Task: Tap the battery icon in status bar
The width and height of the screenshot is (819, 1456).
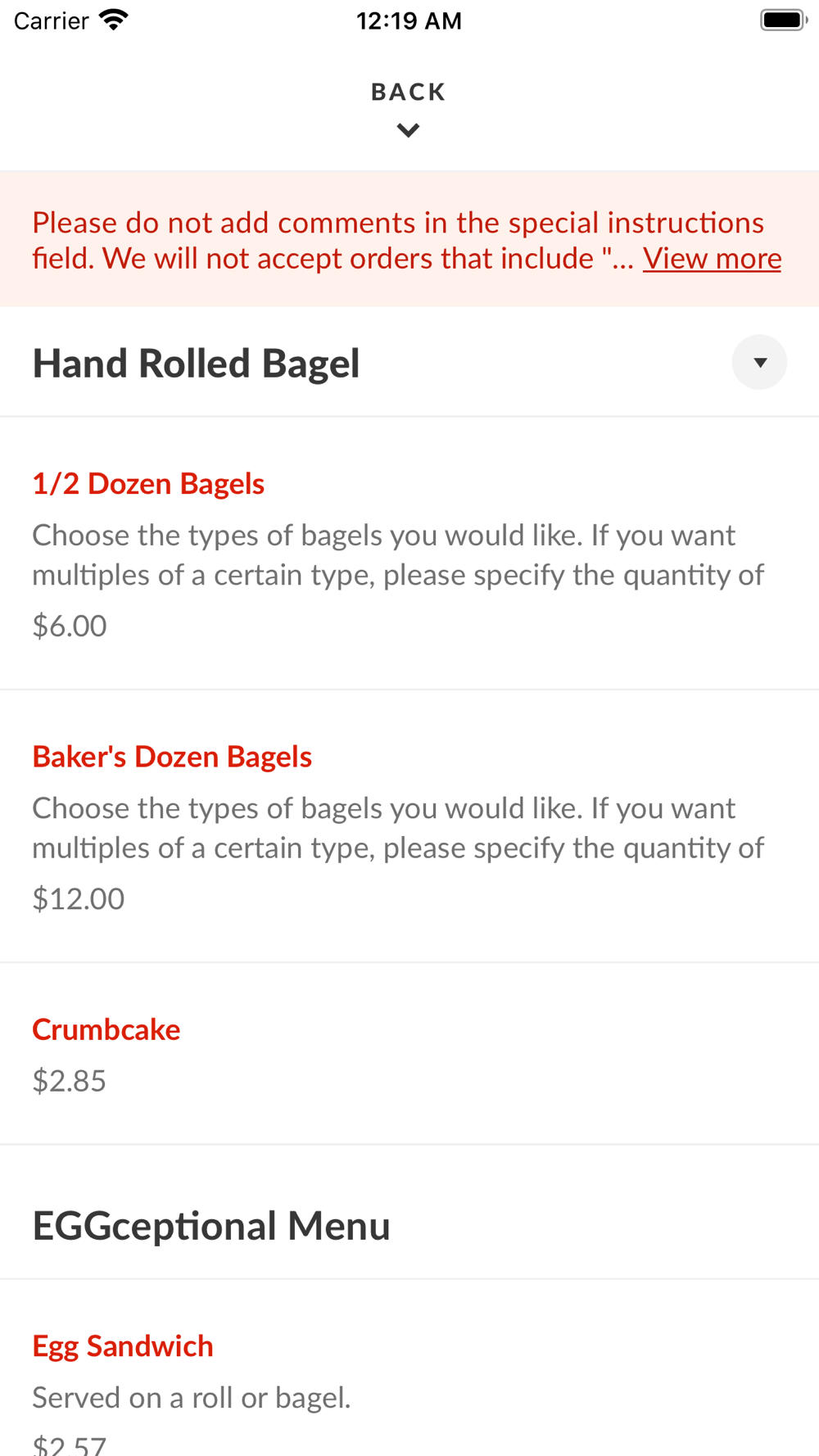Action: pos(783,20)
